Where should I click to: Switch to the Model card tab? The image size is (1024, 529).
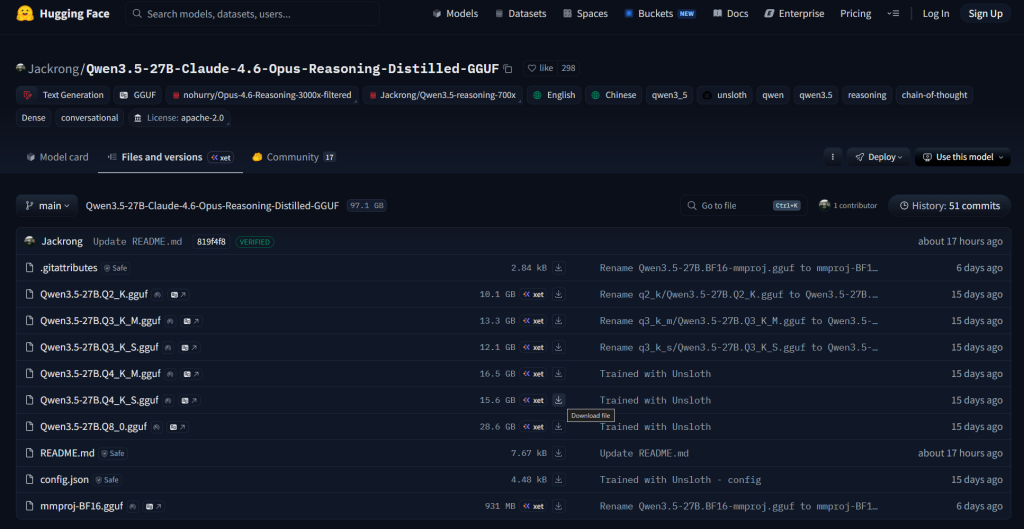pyautogui.click(x=57, y=157)
